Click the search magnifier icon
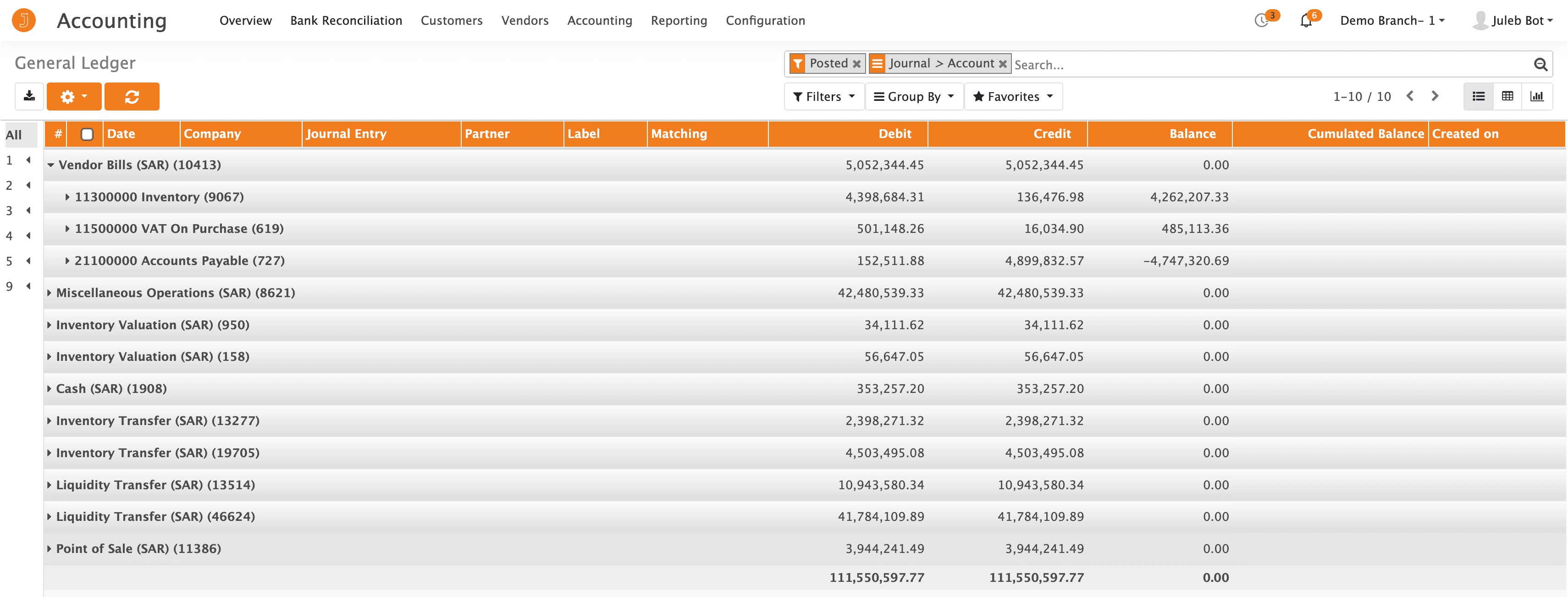The image size is (1568, 597). coord(1540,64)
